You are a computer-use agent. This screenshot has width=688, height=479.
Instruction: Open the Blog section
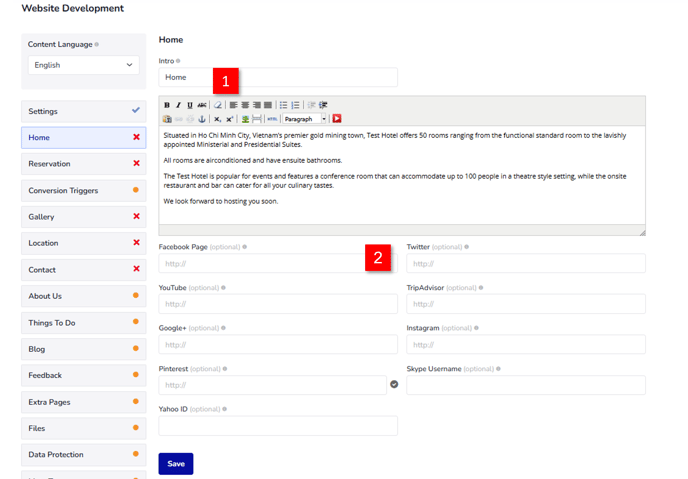83,349
